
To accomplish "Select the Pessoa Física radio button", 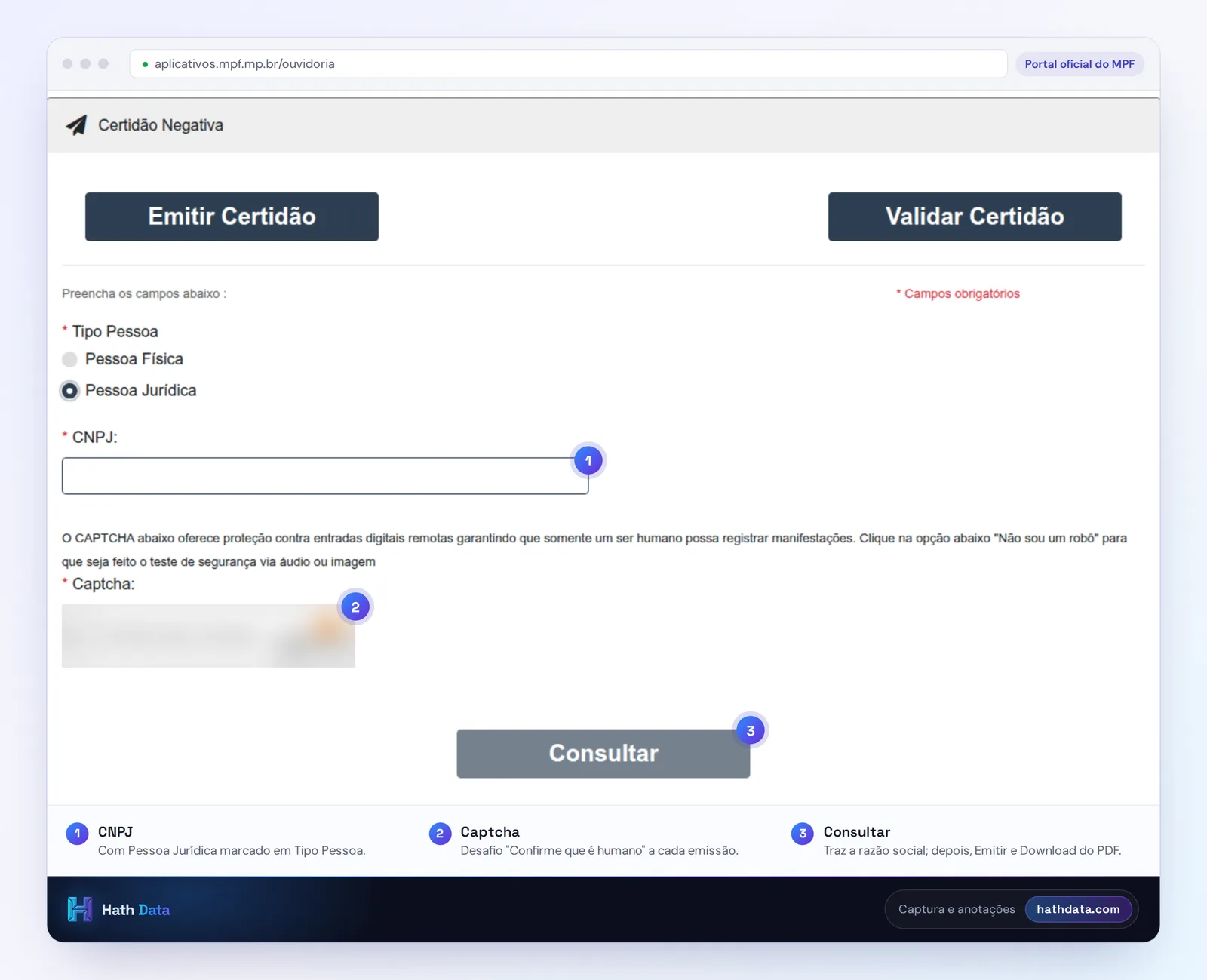I will [x=69, y=359].
